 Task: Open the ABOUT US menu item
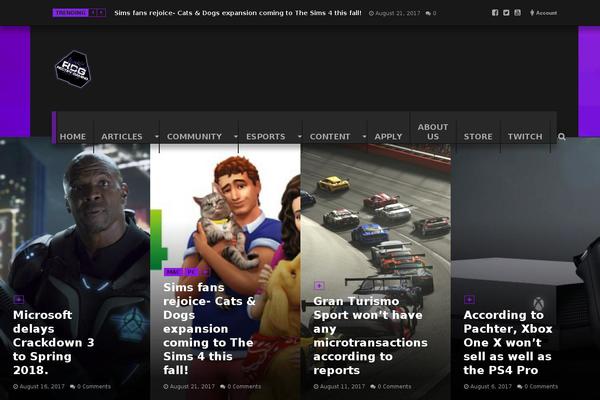(433, 132)
